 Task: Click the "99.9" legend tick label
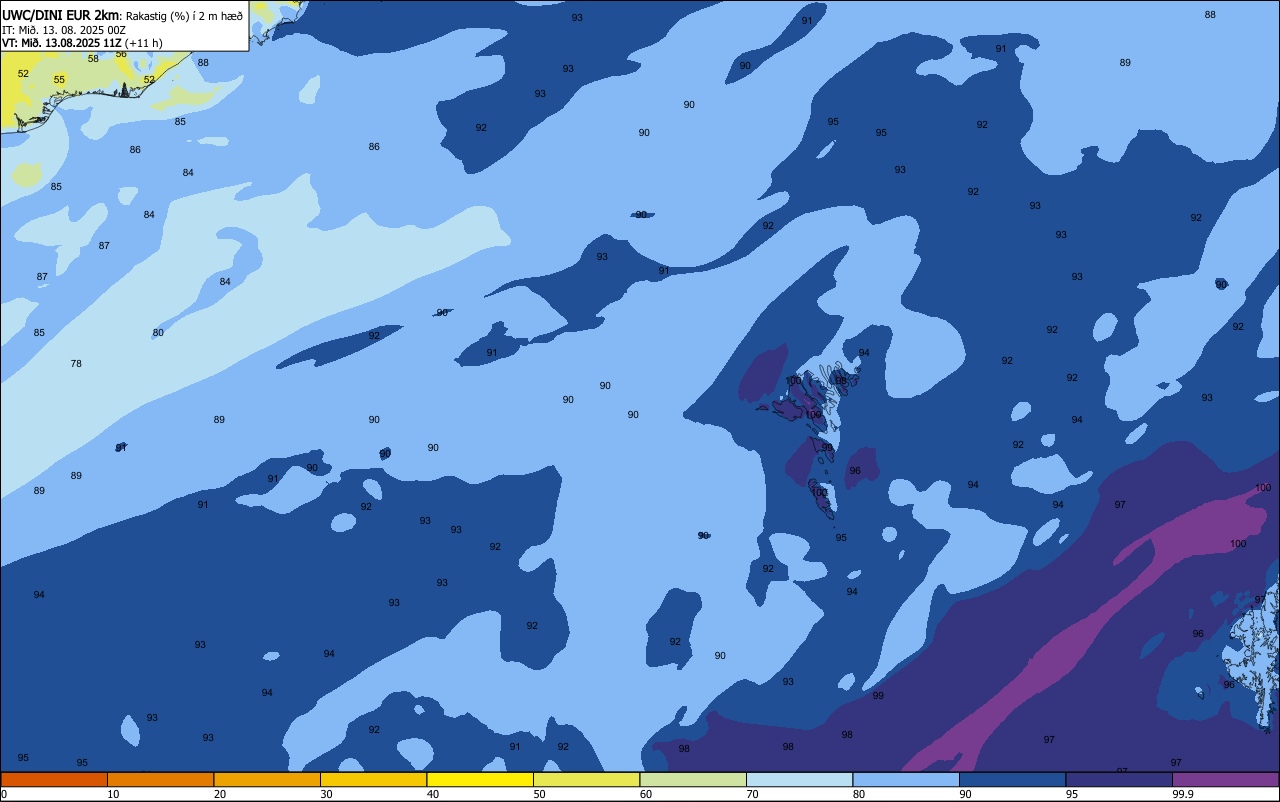(x=1183, y=794)
